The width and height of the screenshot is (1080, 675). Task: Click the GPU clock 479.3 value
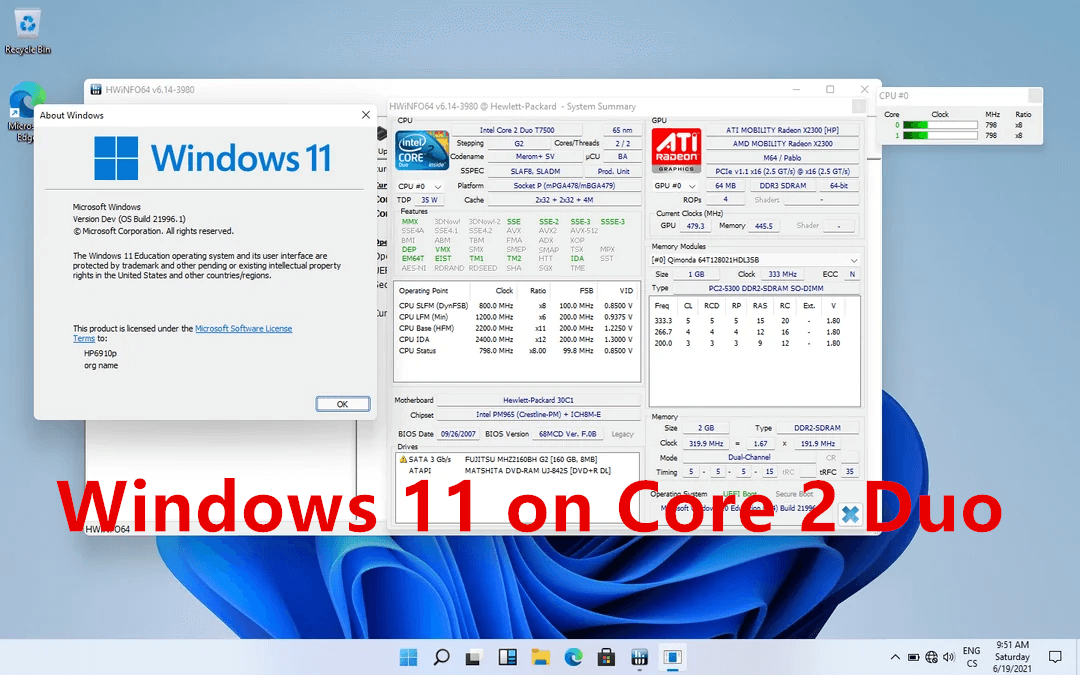point(695,226)
